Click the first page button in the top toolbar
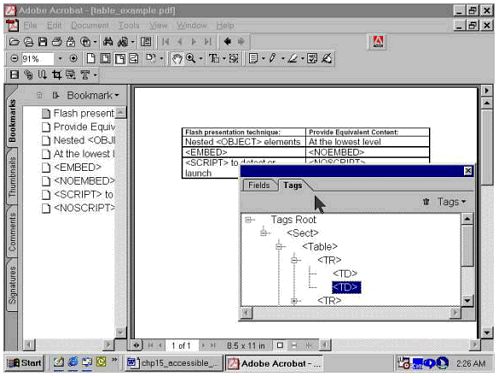Image resolution: width=499 pixels, height=376 pixels. coord(165,42)
